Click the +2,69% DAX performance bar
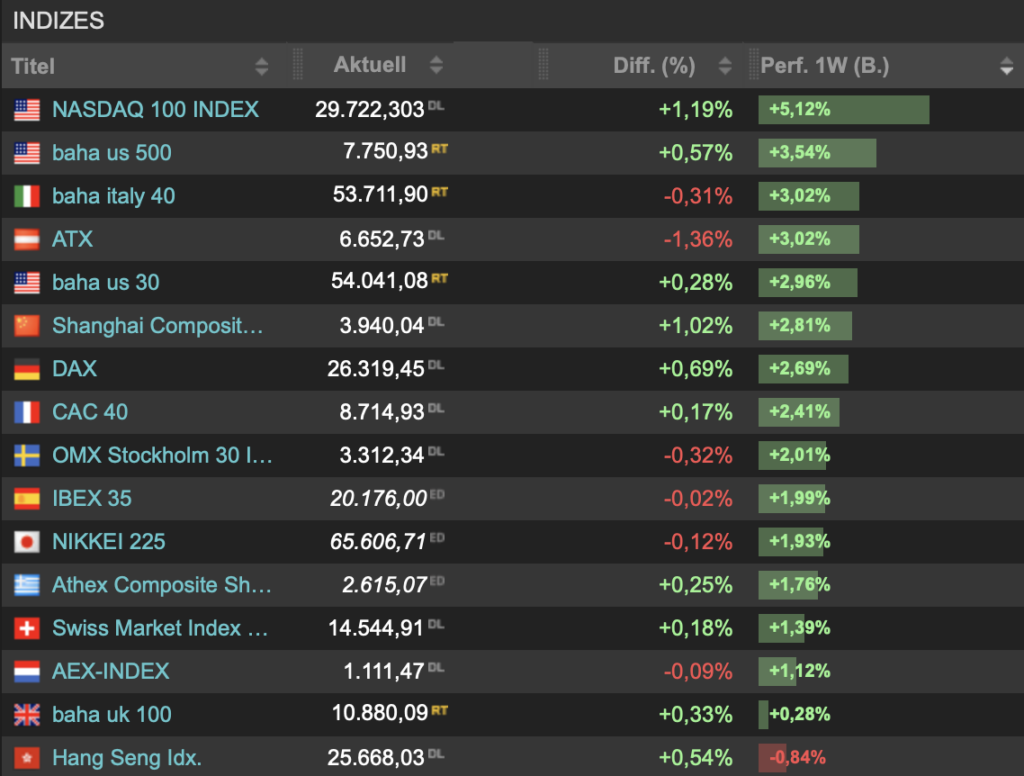Viewport: 1024px width, 776px height. point(803,369)
